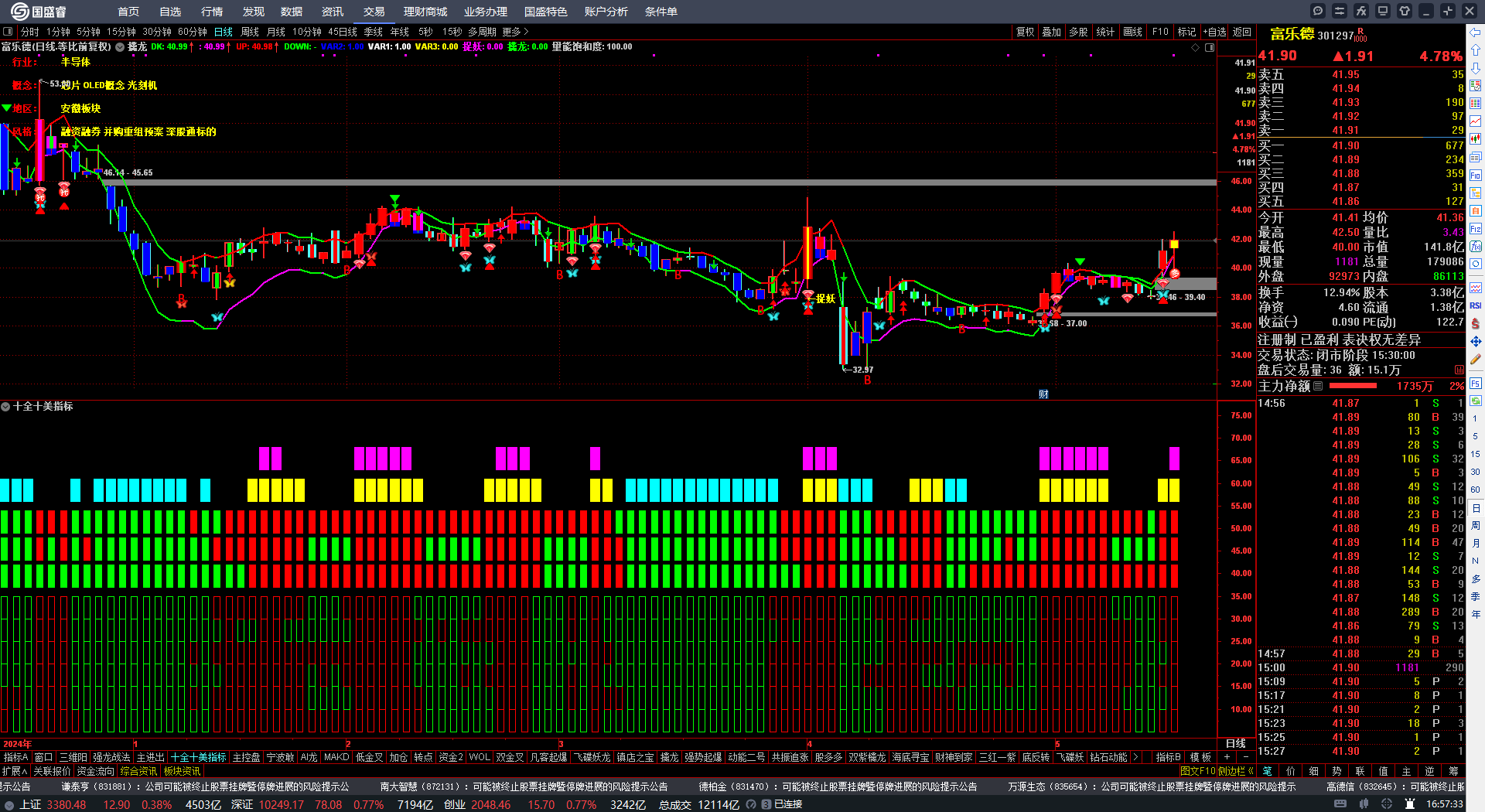The width and height of the screenshot is (1485, 812).
Task: Click the RSI indicator icon in right sidebar
Action: pos(1476,305)
